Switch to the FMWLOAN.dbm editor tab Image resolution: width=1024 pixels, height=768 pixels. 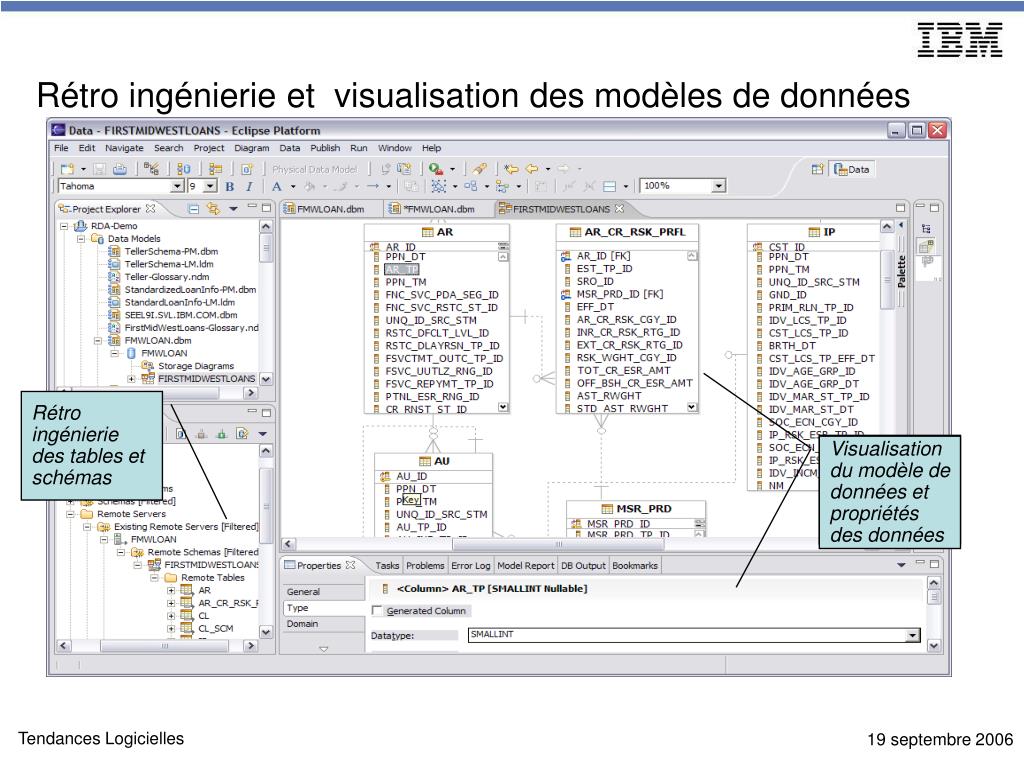(x=332, y=209)
